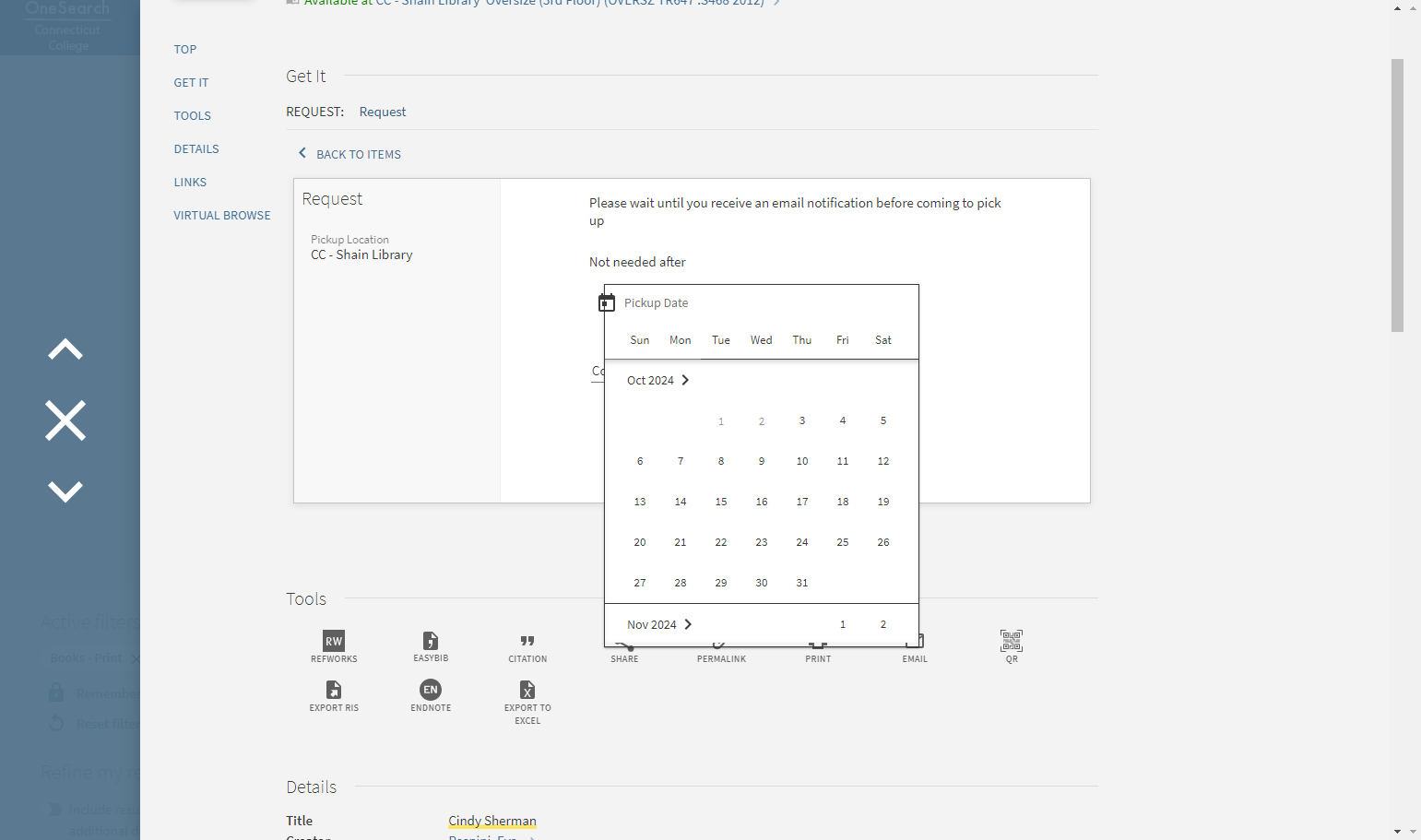1421x840 pixels.
Task: Pick October 15 as pickup date
Action: [721, 502]
